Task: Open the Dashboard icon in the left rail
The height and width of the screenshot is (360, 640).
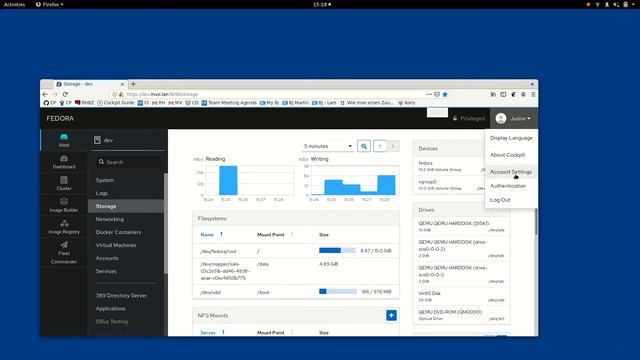Action: (x=64, y=158)
